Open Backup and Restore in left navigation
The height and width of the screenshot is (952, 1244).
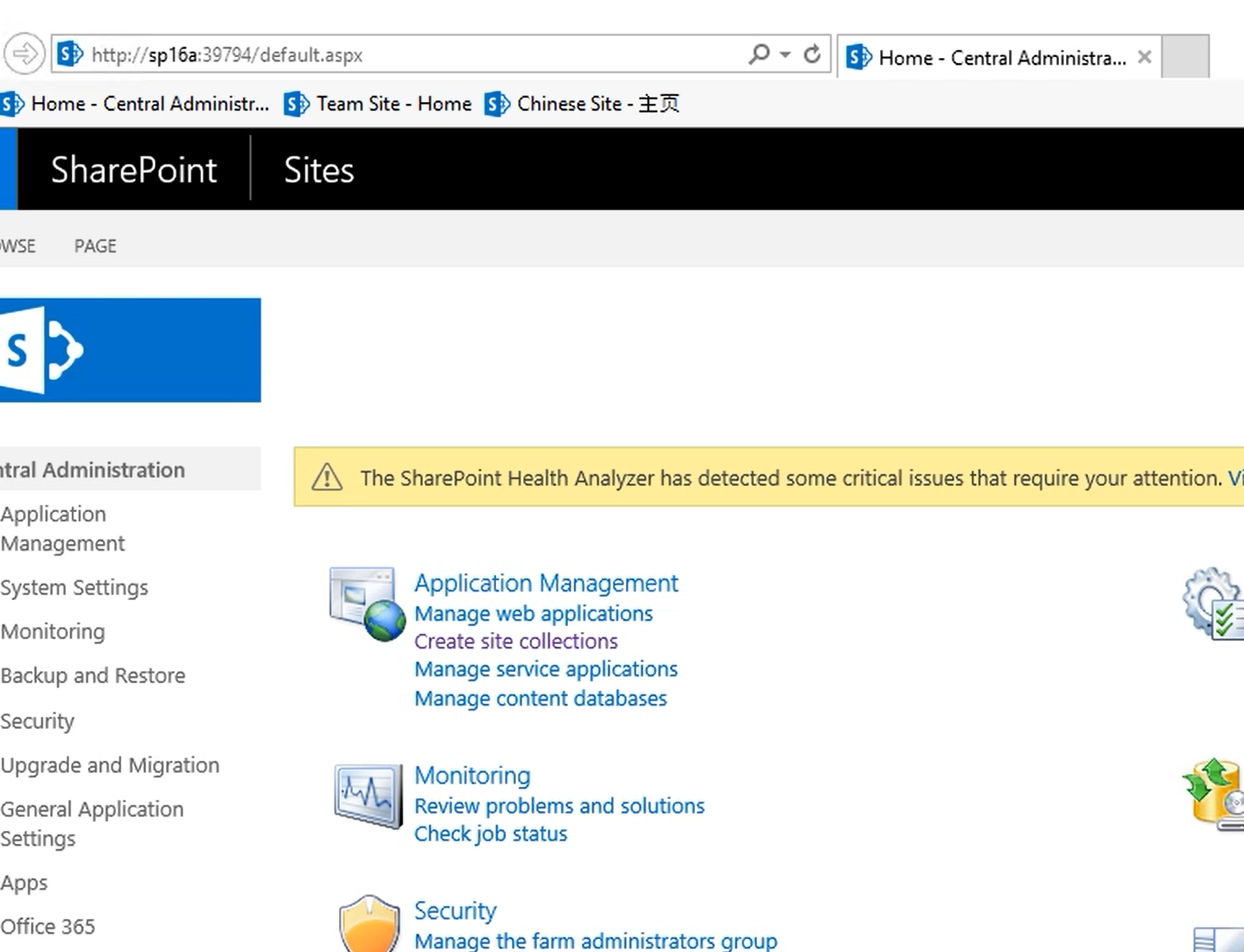click(93, 675)
